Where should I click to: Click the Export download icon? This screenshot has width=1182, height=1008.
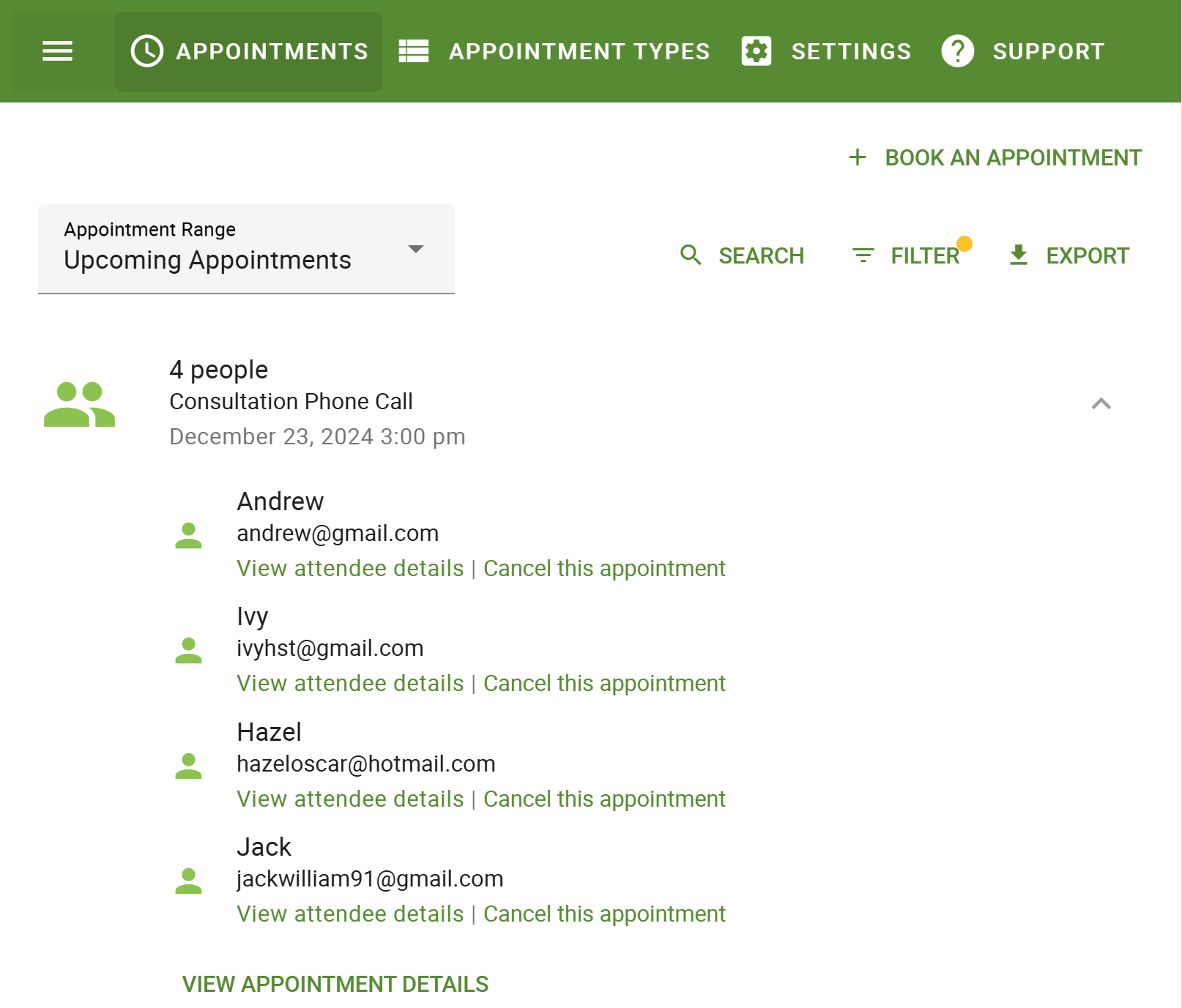pyautogui.click(x=1018, y=255)
